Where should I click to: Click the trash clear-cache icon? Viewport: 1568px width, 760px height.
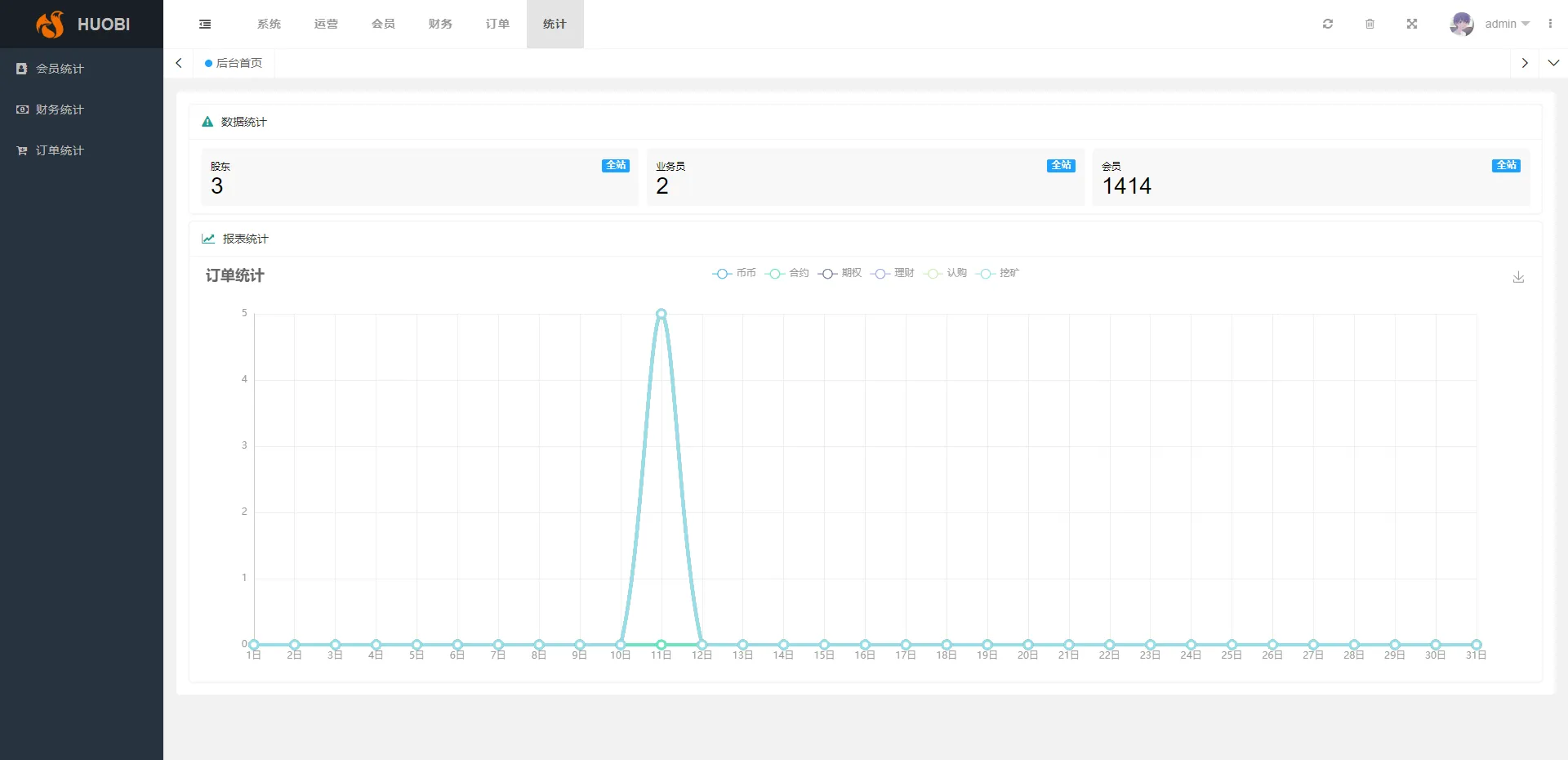(1370, 25)
